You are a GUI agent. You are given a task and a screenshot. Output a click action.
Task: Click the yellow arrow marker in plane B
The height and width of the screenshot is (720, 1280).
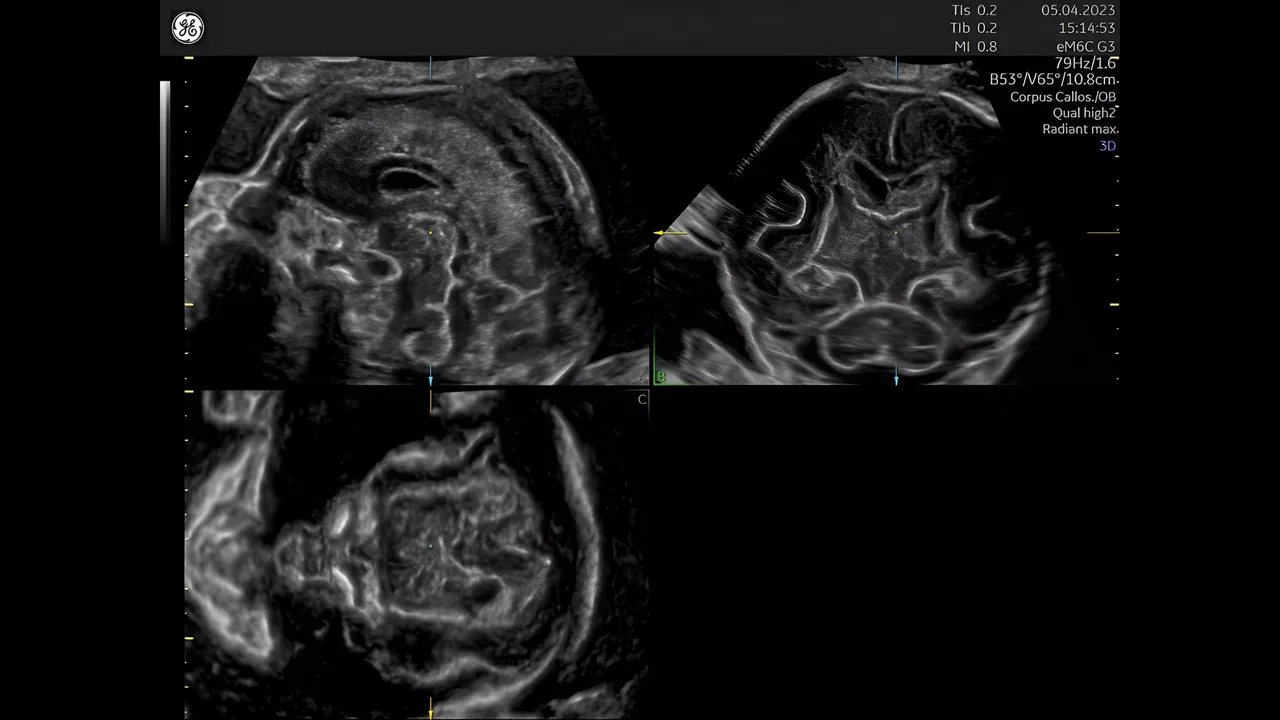click(671, 233)
